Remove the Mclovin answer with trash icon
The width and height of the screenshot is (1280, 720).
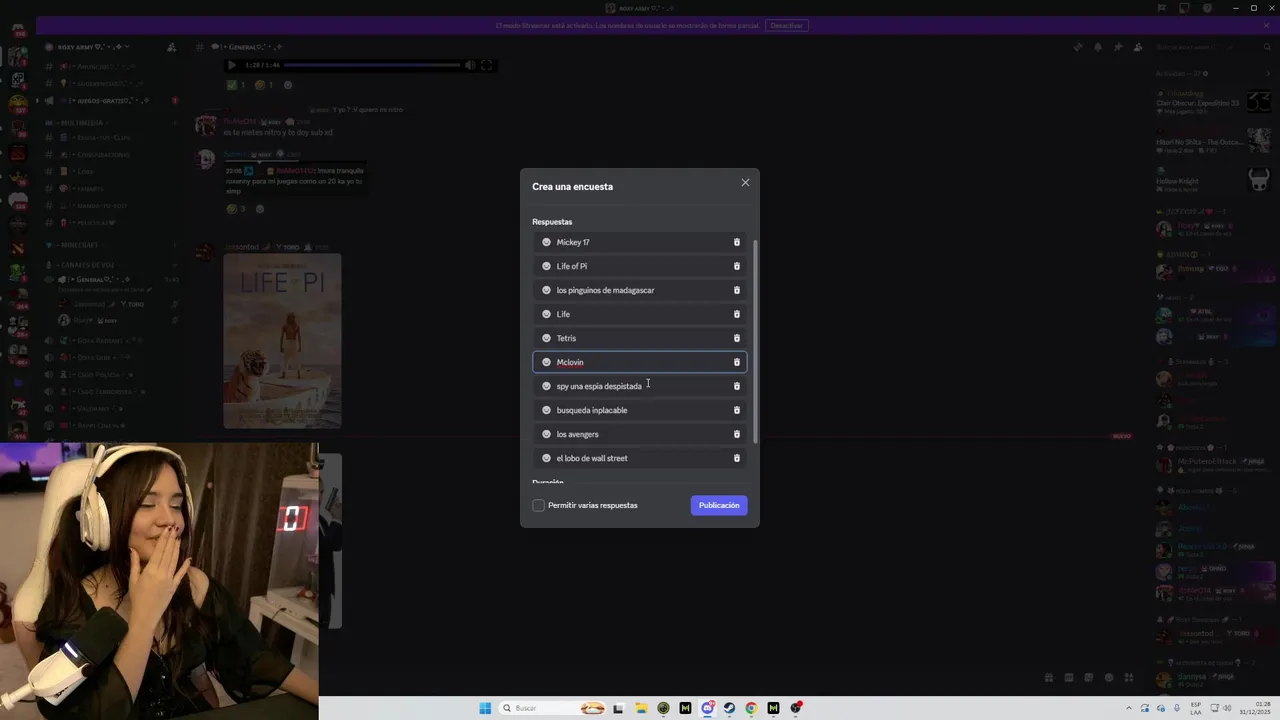[x=737, y=362]
